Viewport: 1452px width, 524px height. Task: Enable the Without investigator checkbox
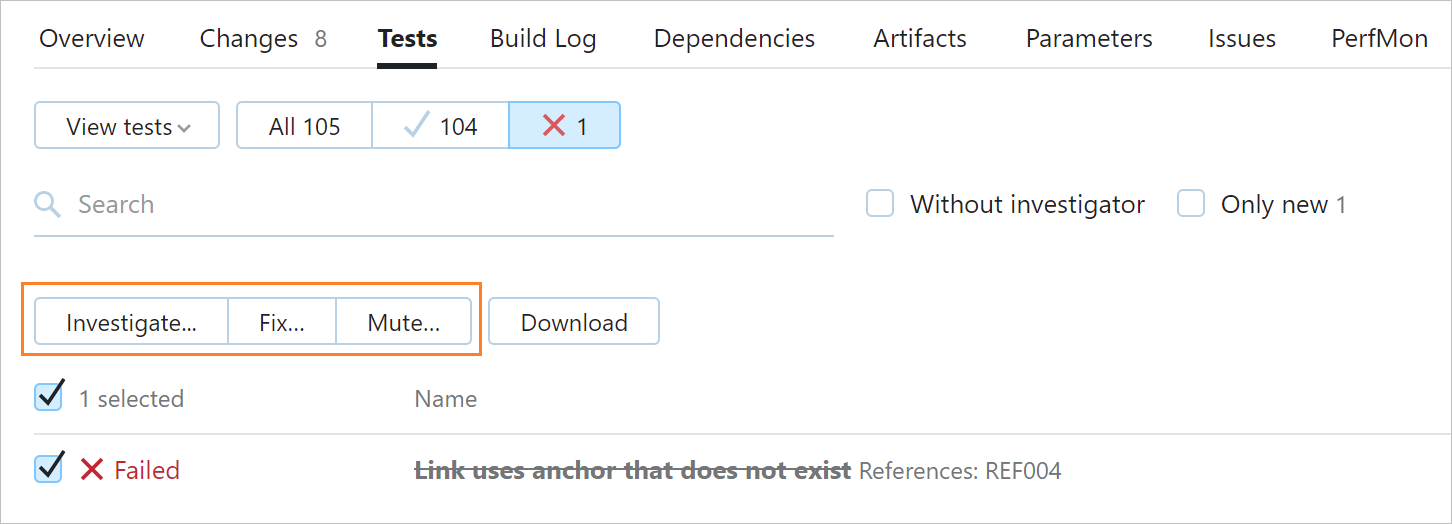pyautogui.click(x=880, y=205)
